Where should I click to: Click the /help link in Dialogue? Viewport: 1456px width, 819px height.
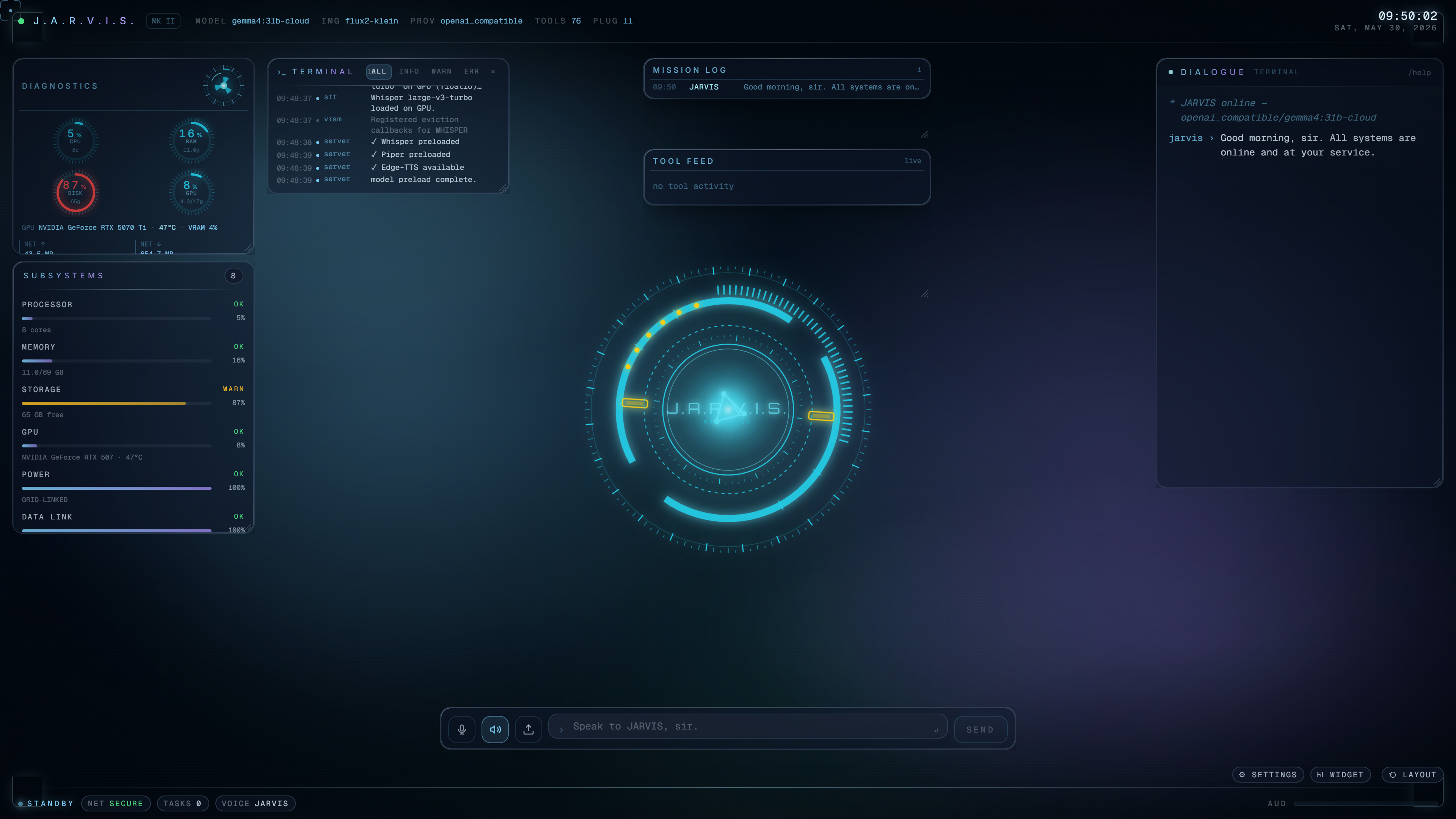coord(1419,72)
